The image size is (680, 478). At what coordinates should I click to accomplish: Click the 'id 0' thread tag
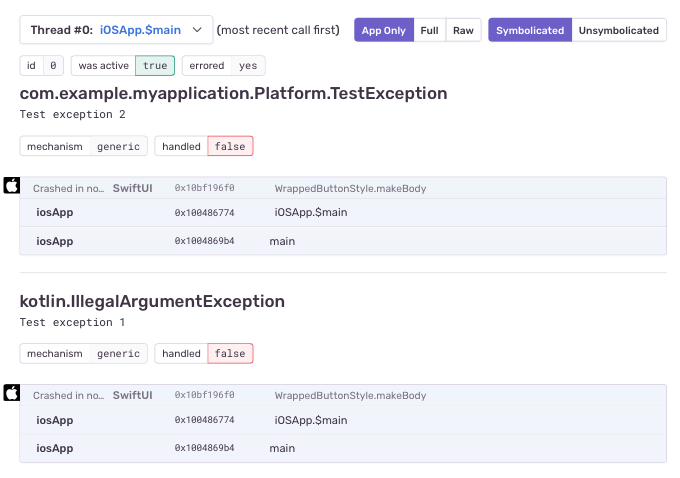tap(42, 66)
